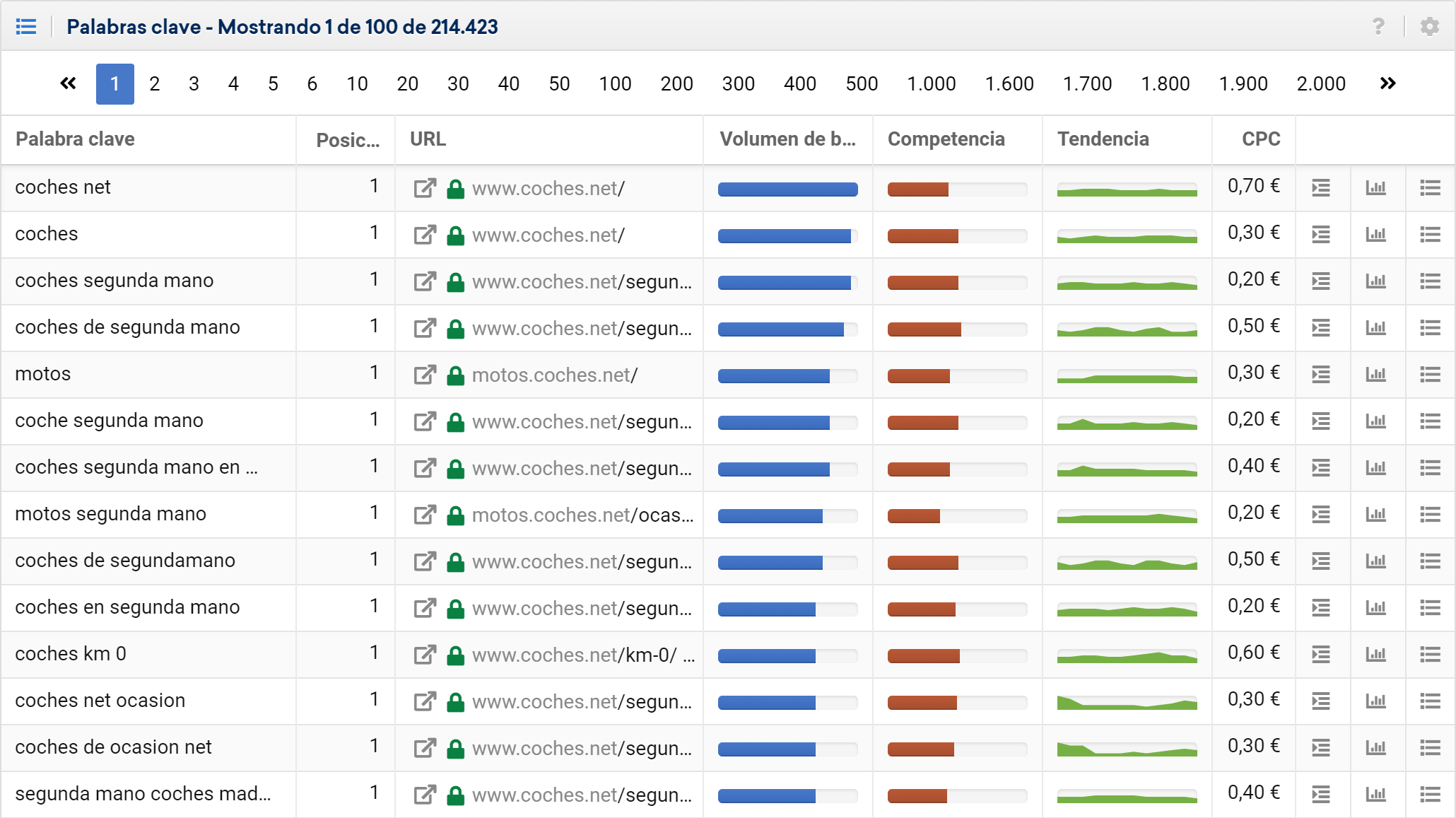Viewport: 1456px width, 818px height.
Task: Click green lock icon in 'motos segunda mano' row
Action: [456, 515]
